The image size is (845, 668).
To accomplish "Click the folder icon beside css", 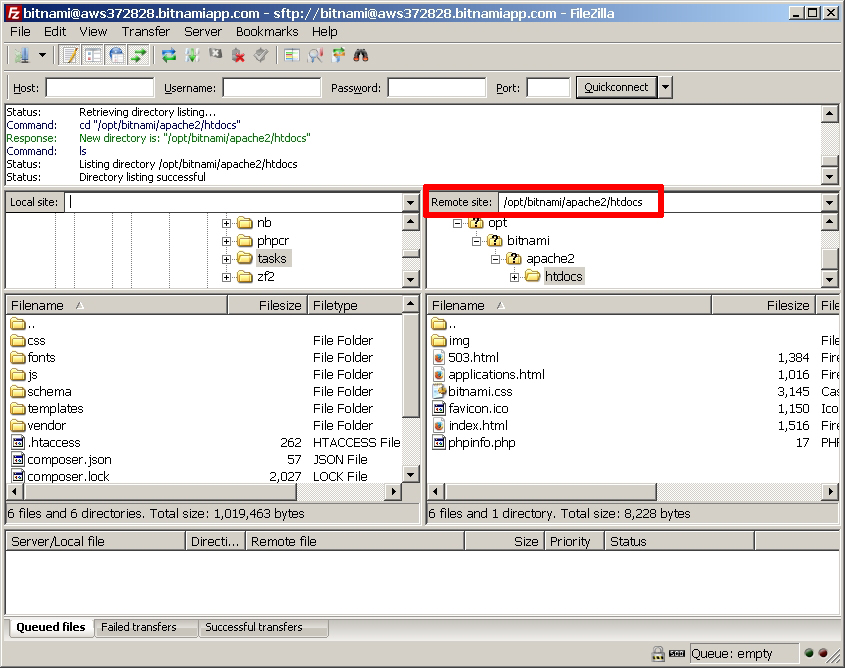I will [18, 340].
